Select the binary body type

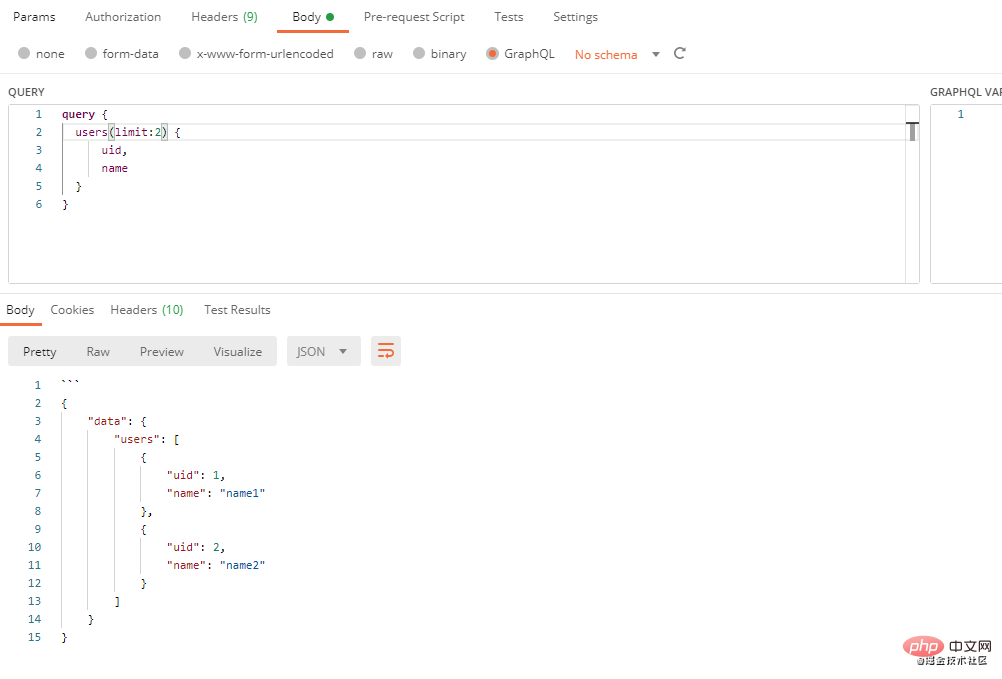click(x=440, y=54)
